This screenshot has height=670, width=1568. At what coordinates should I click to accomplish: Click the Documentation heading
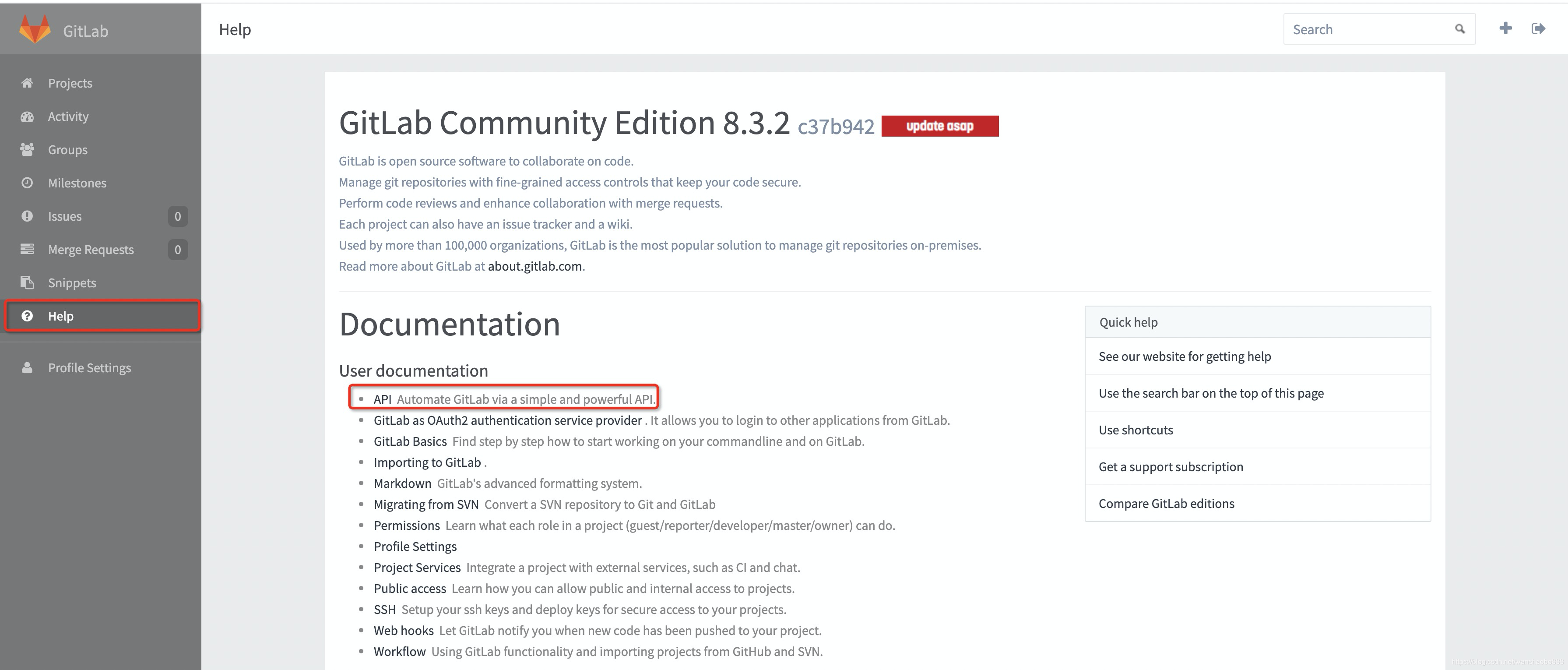coord(449,324)
